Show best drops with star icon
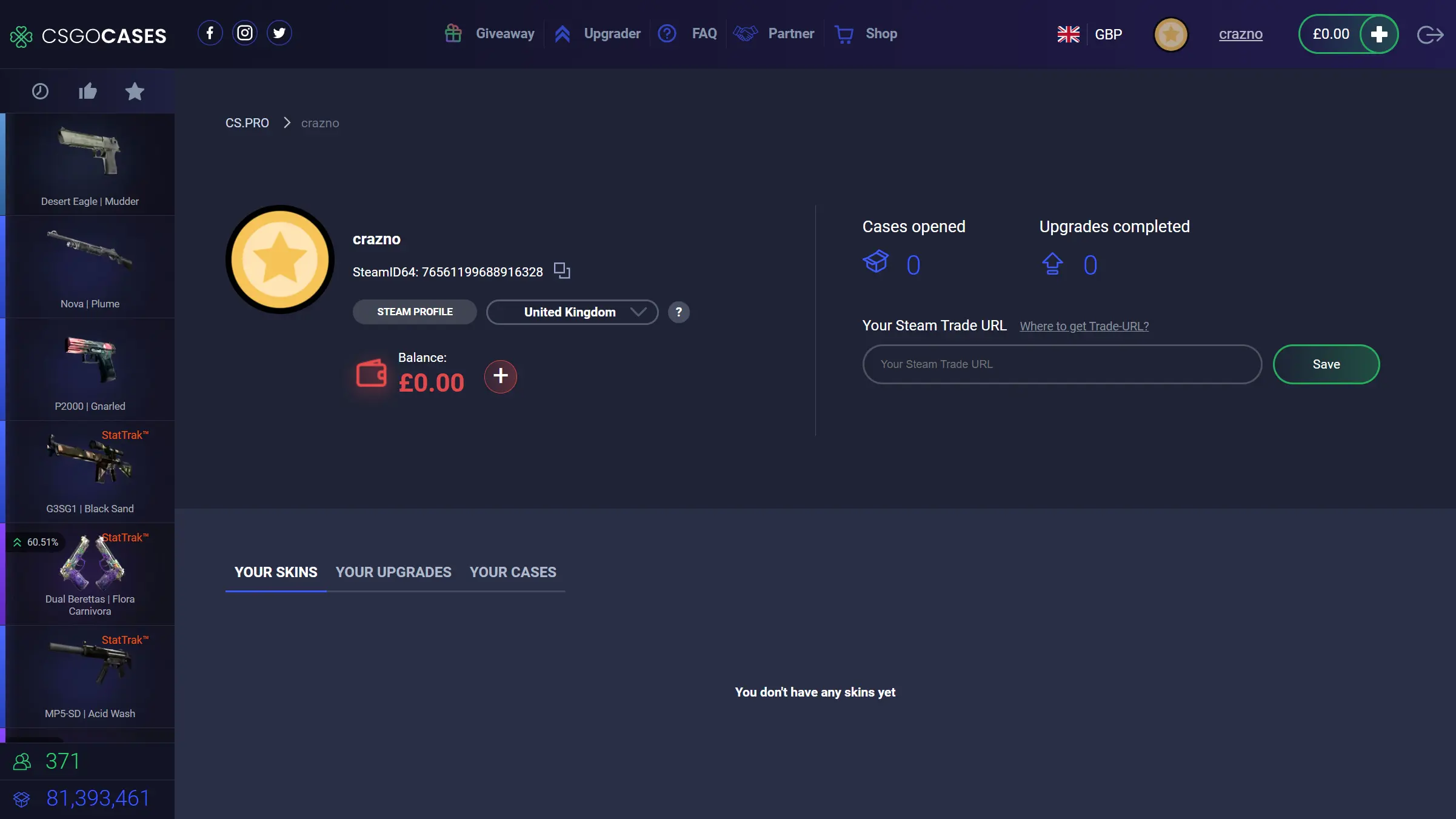1456x819 pixels. pyautogui.click(x=135, y=91)
